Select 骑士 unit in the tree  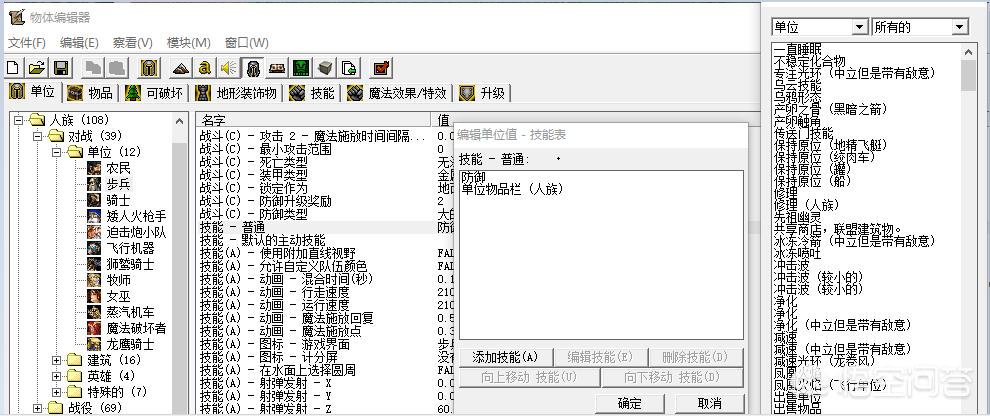click(118, 200)
